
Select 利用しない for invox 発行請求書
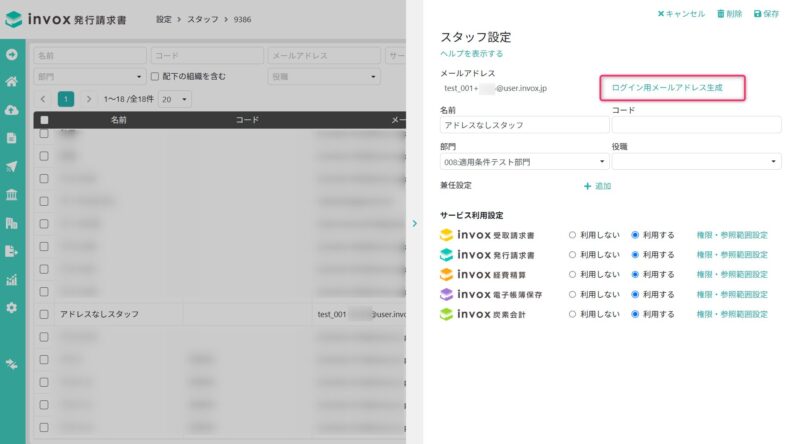pos(572,255)
